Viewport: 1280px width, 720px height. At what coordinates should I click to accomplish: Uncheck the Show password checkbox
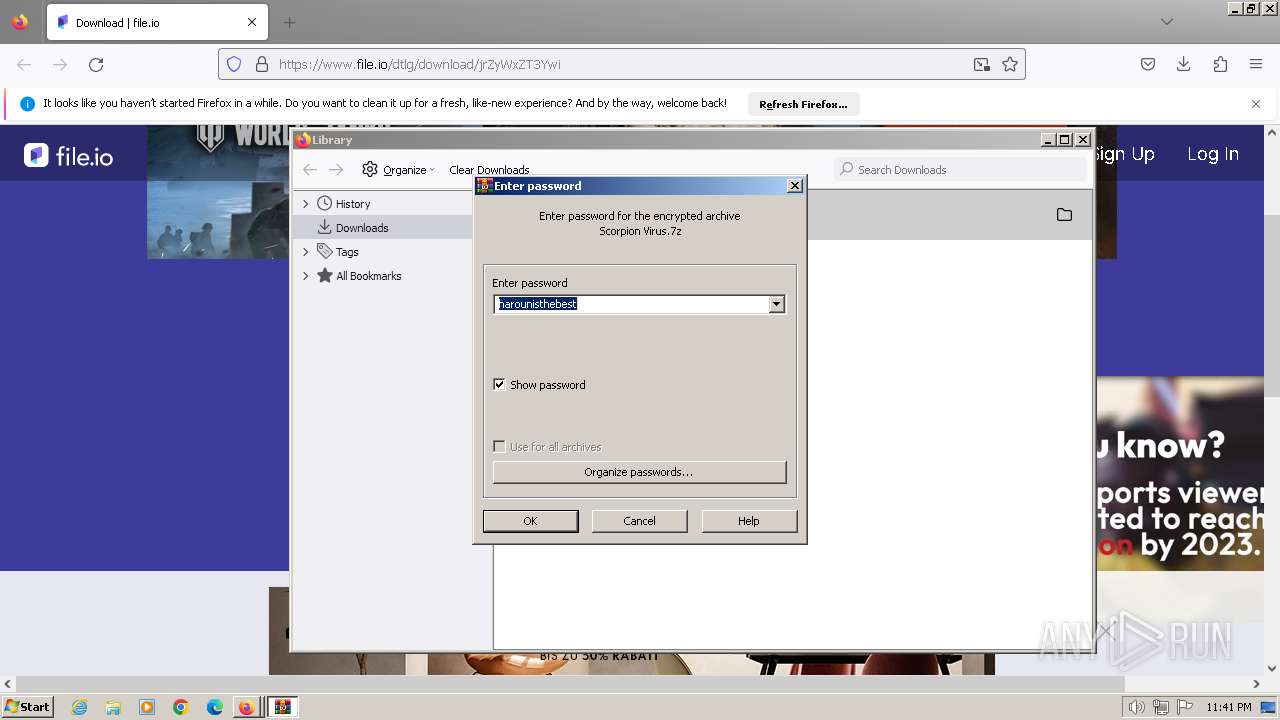point(499,385)
